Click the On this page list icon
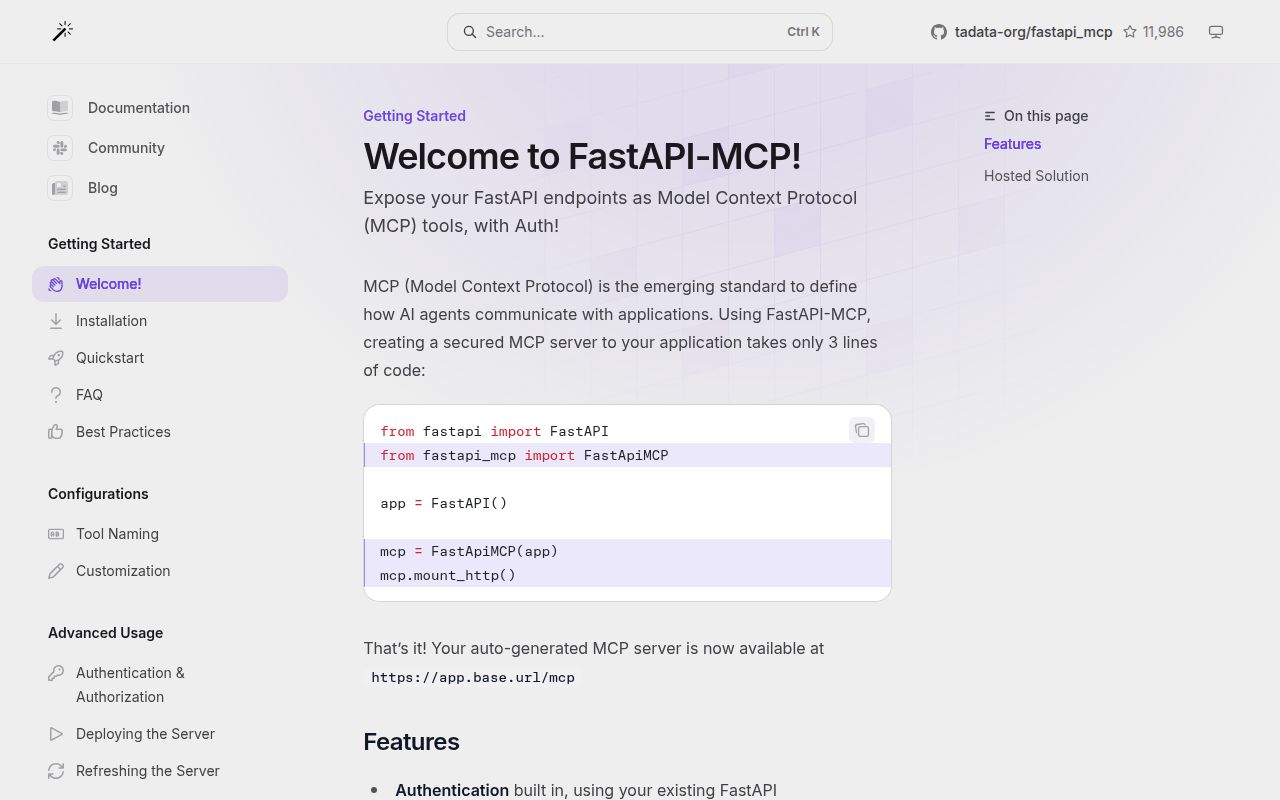The width and height of the screenshot is (1280, 800). pyautogui.click(x=990, y=116)
